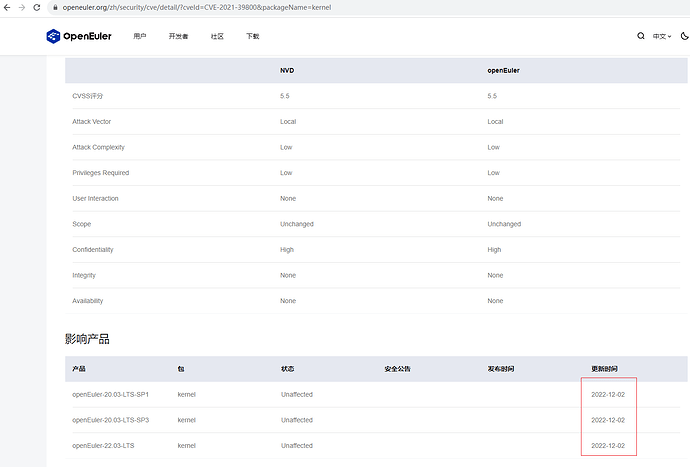Click the browser forward arrow

23,7
